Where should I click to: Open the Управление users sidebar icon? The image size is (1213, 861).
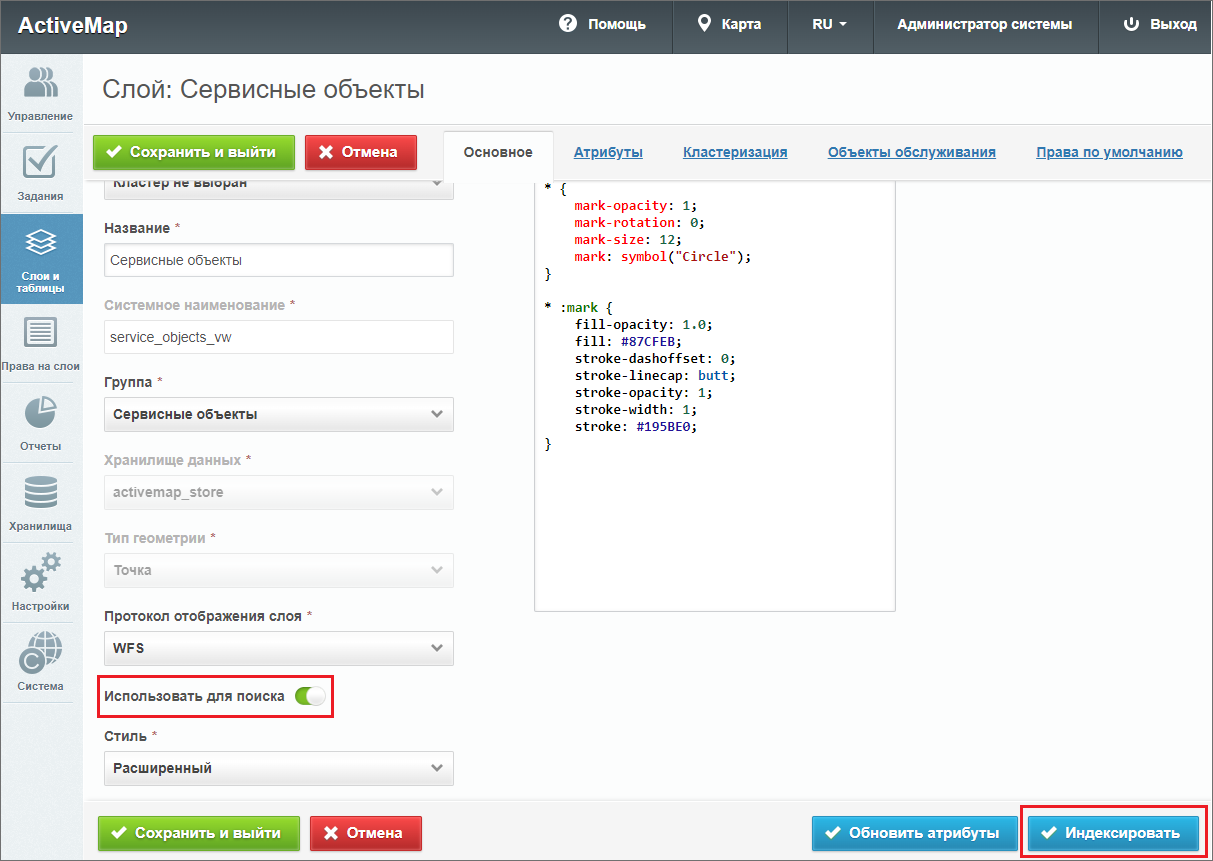point(40,84)
